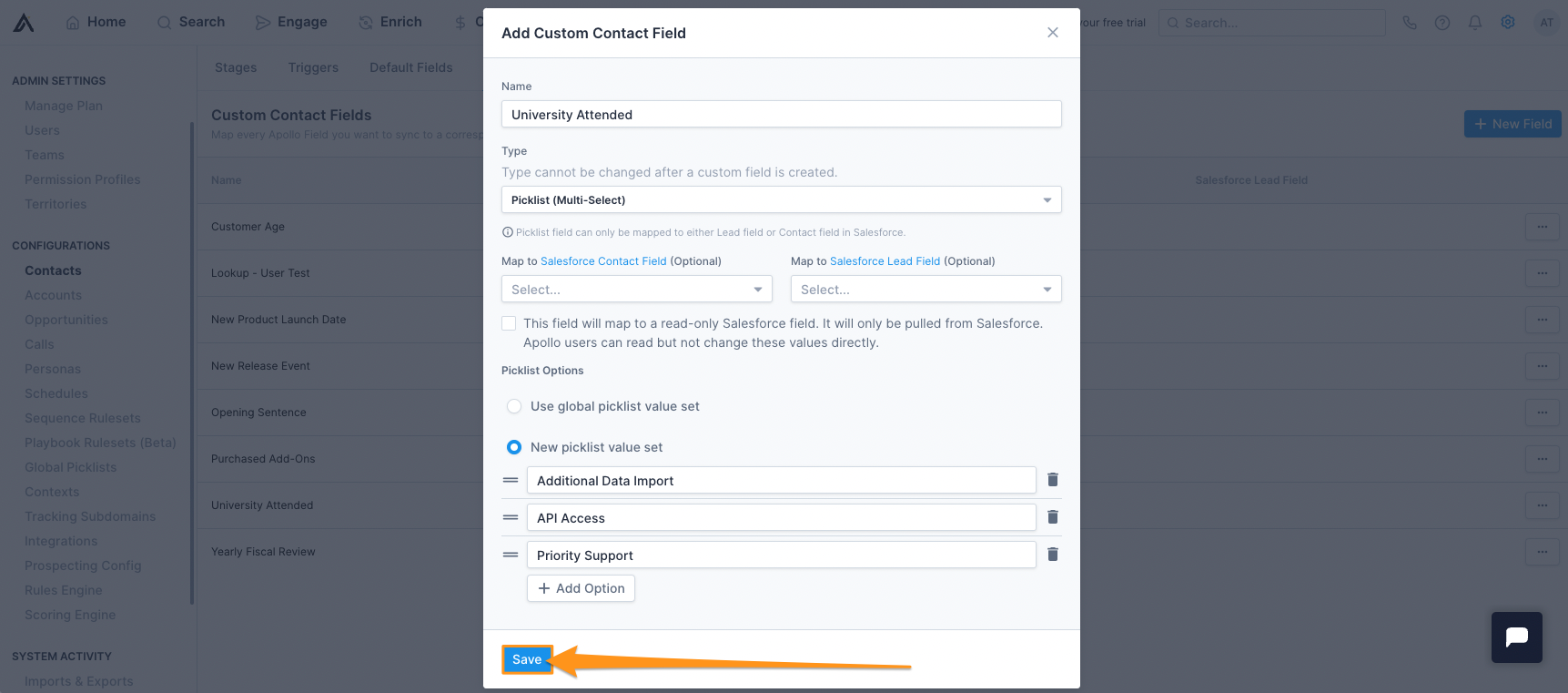The image size is (1568, 693).
Task: Select the Use global picklist value set radio
Action: tap(514, 406)
